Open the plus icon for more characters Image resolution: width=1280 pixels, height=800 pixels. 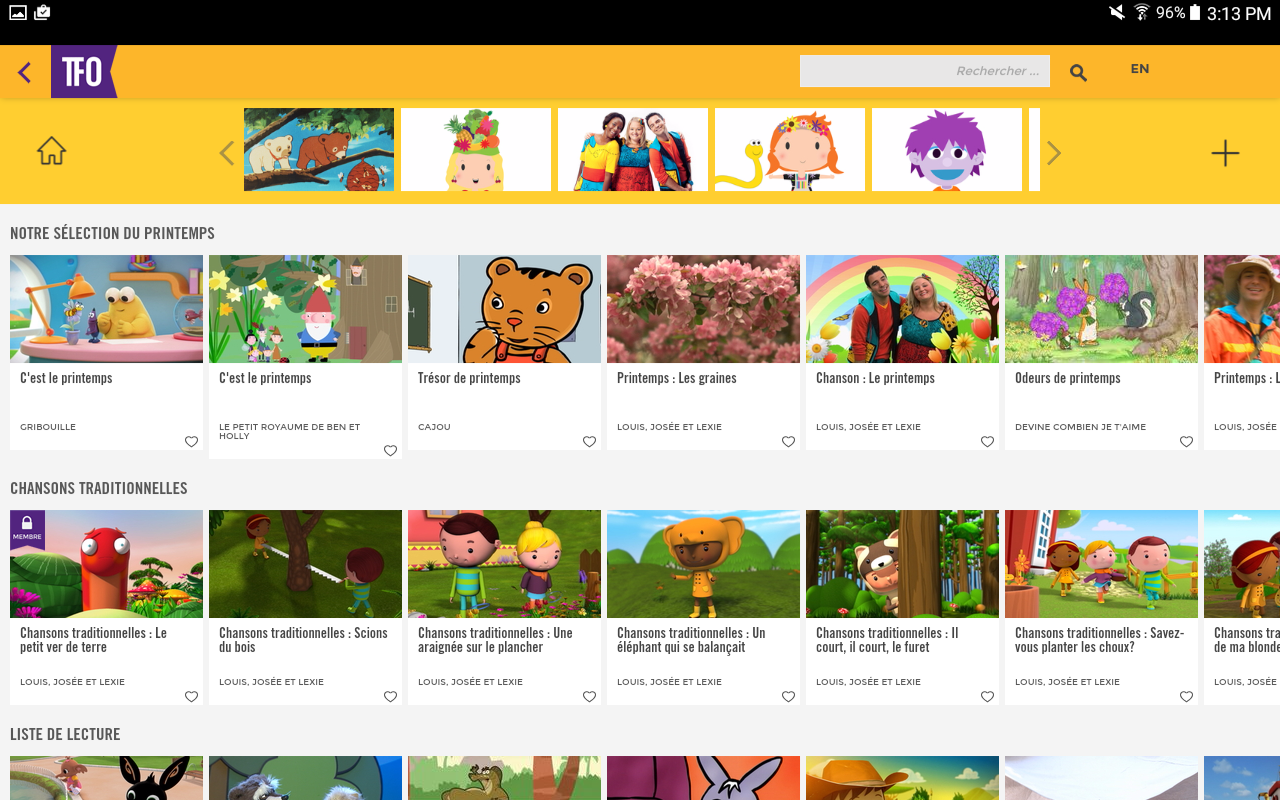(x=1225, y=153)
